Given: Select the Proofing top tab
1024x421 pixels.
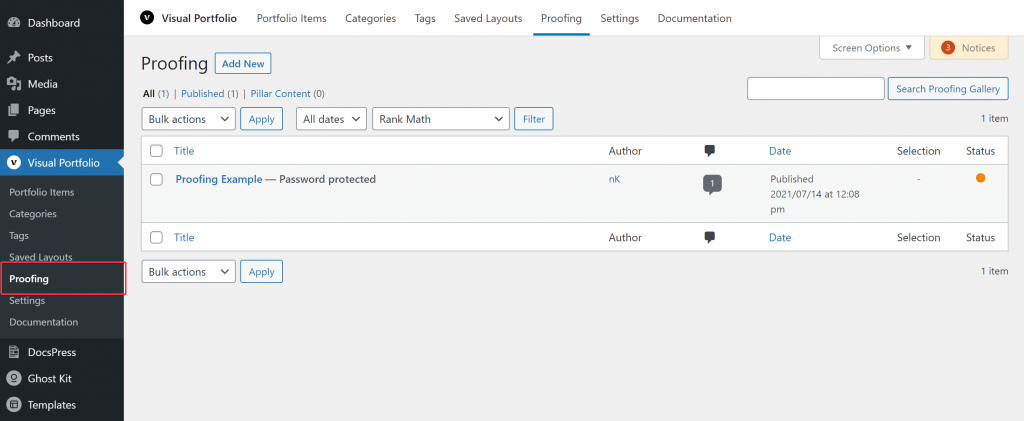Looking at the screenshot, I should tap(561, 18).
